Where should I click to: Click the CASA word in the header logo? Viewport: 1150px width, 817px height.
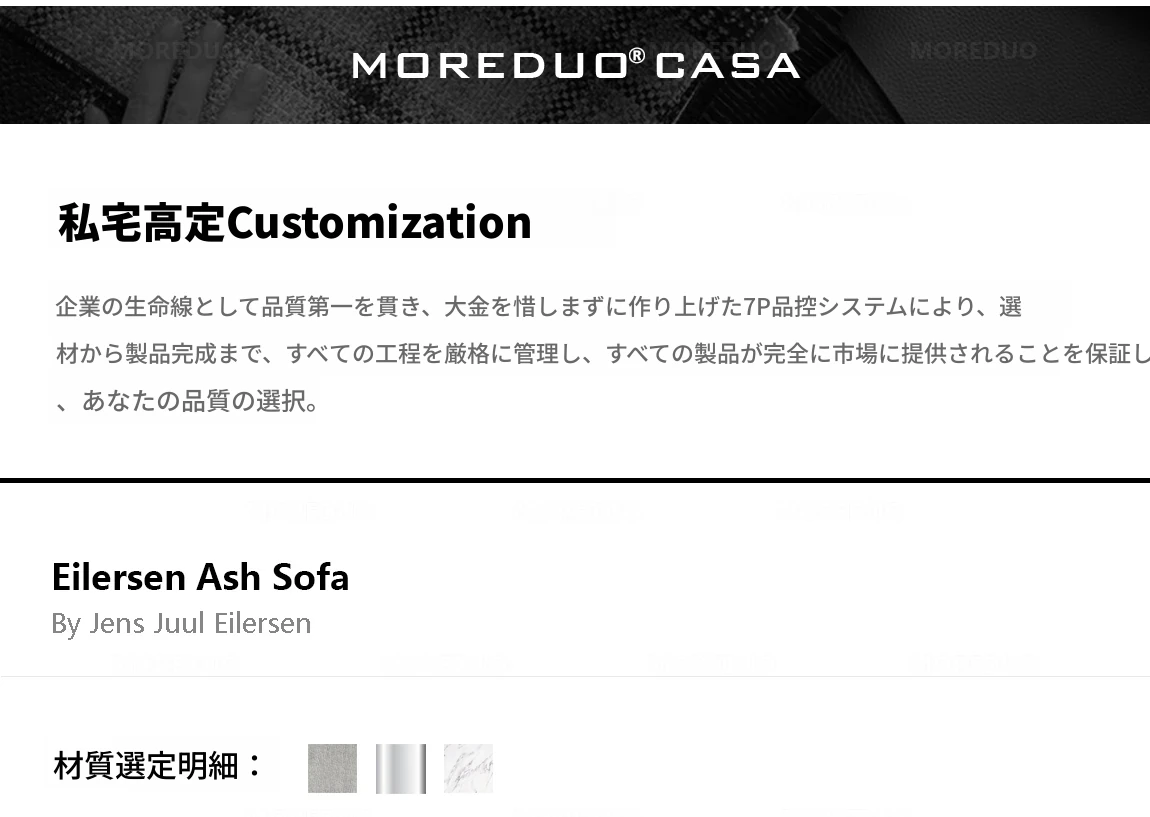point(727,66)
